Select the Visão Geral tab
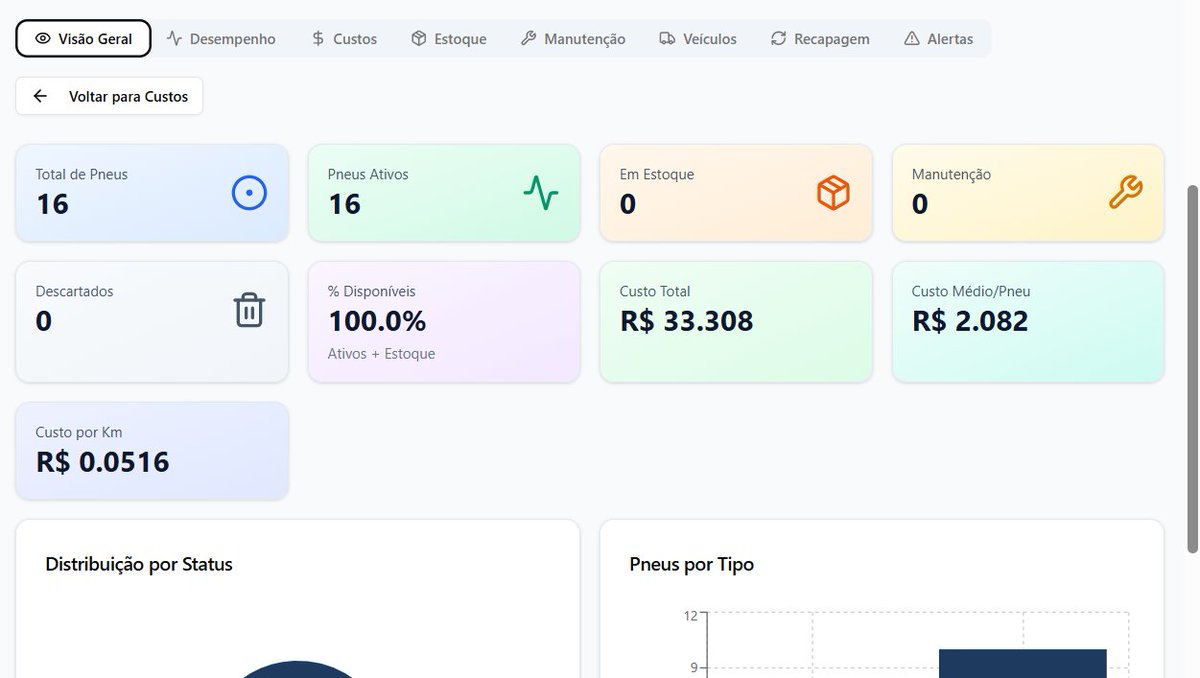The width and height of the screenshot is (1200, 678). pyautogui.click(x=83, y=39)
